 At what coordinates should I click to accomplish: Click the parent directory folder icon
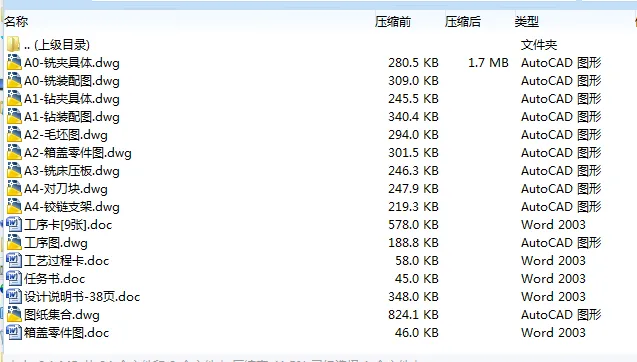[x=13, y=44]
